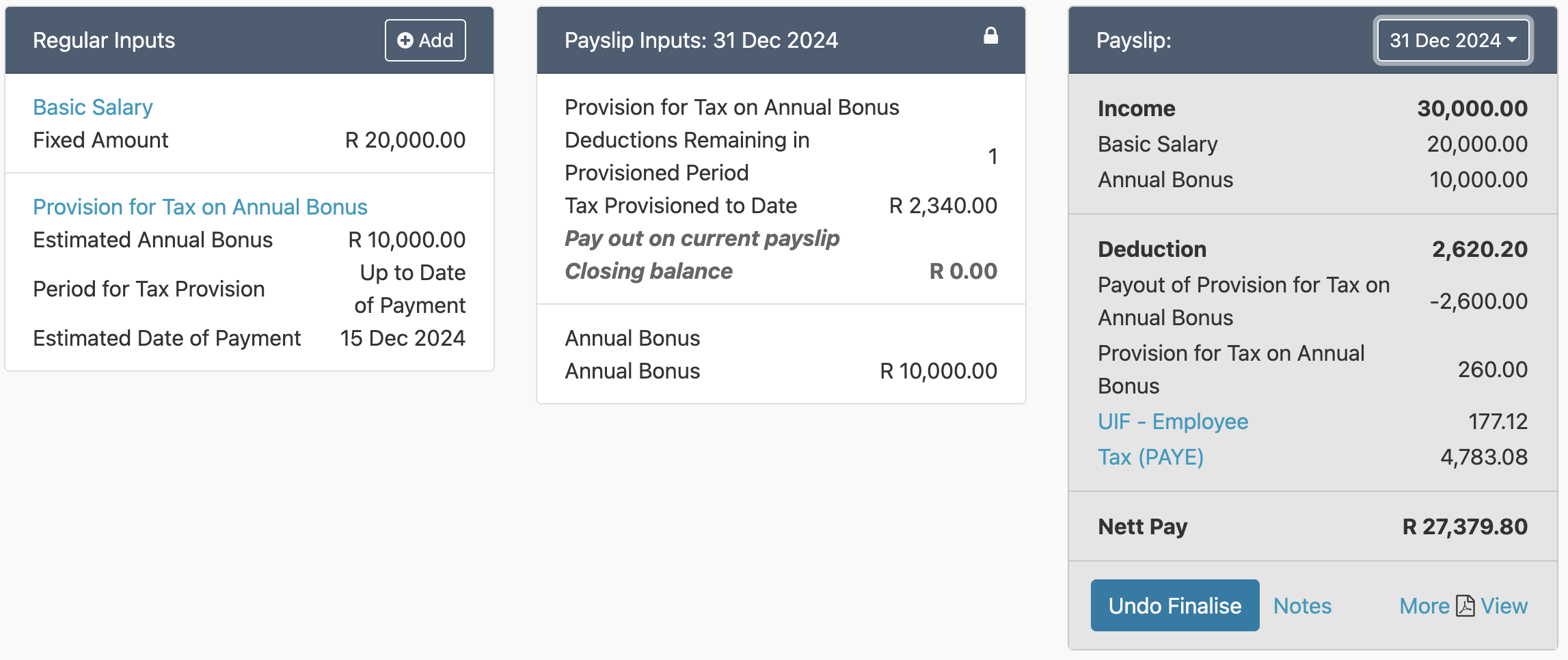Open the Tax (PAYE) deduction details
This screenshot has width=1568, height=660.
pos(1150,457)
